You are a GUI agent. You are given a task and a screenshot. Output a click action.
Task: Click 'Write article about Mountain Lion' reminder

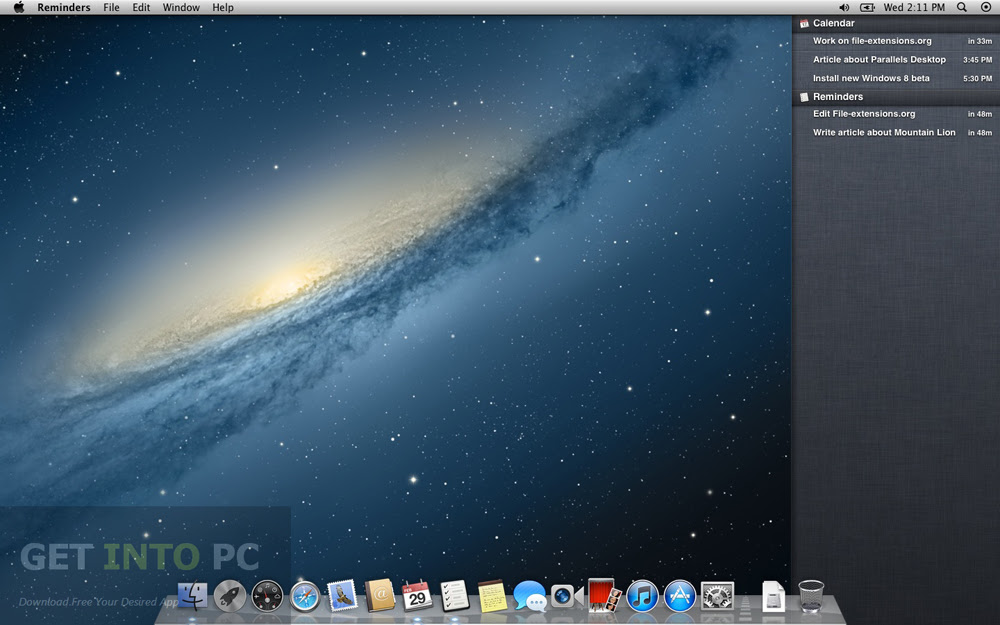(884, 132)
